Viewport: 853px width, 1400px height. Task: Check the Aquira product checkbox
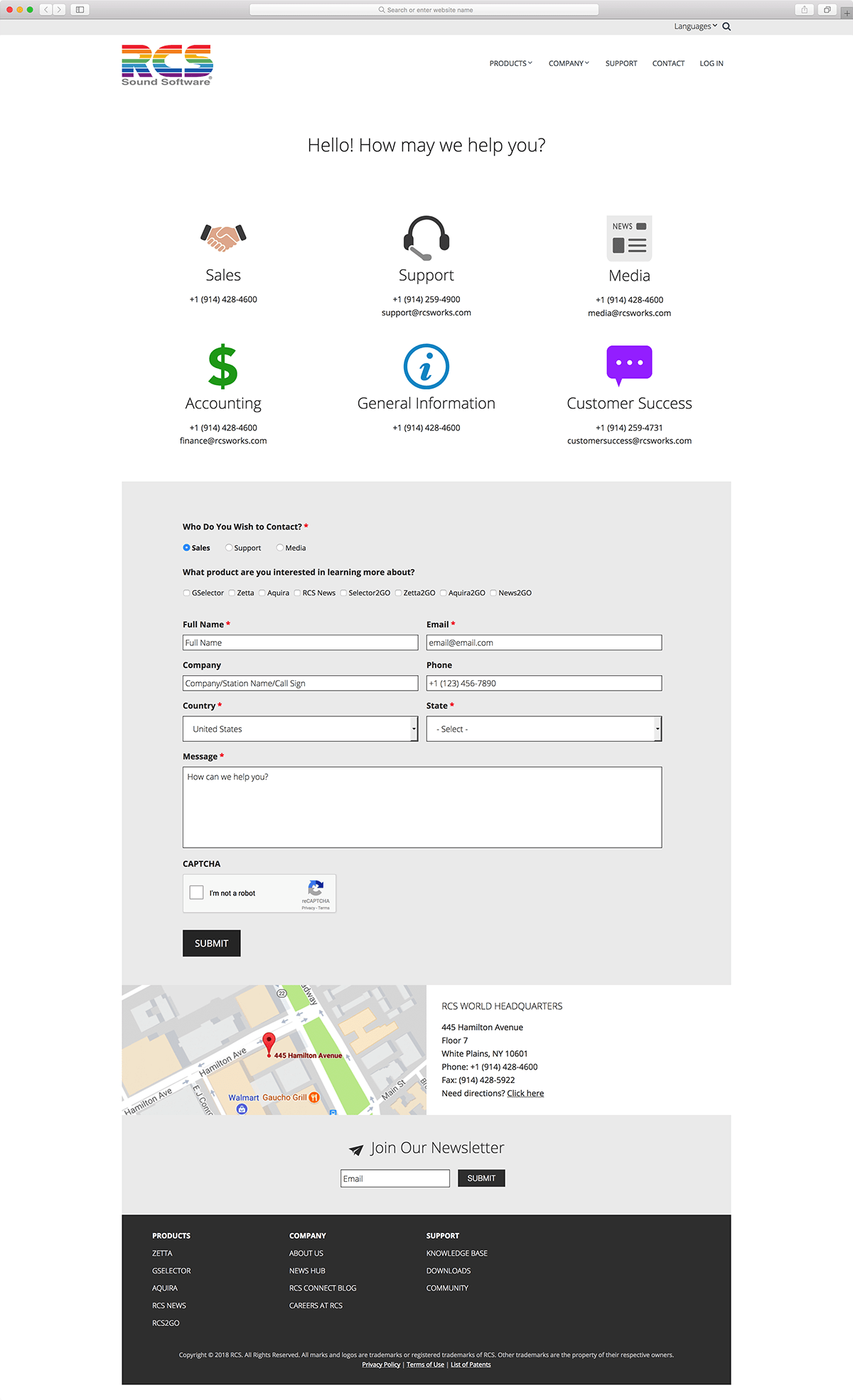tap(262, 593)
